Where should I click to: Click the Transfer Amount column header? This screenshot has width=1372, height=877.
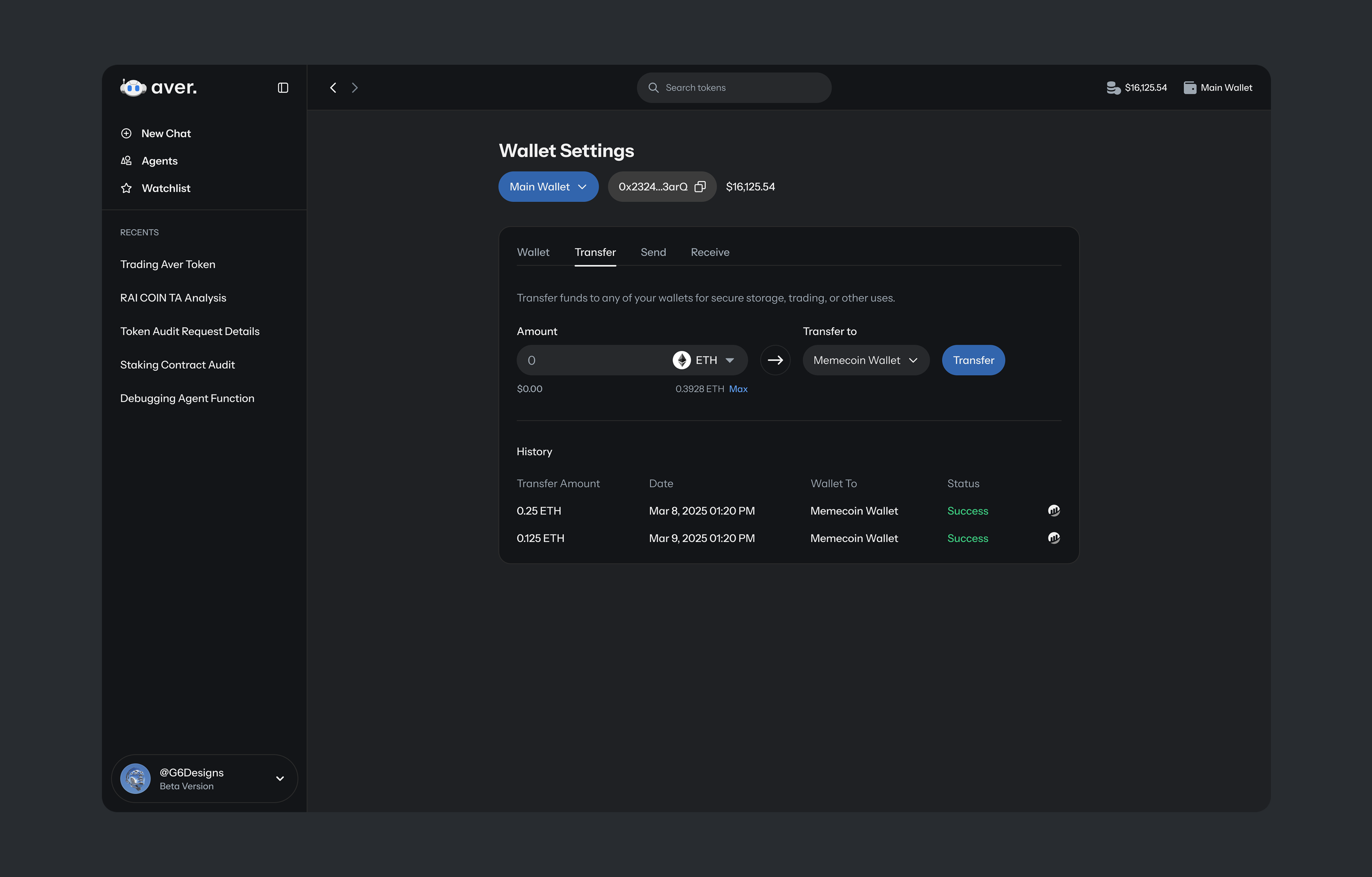(x=558, y=483)
